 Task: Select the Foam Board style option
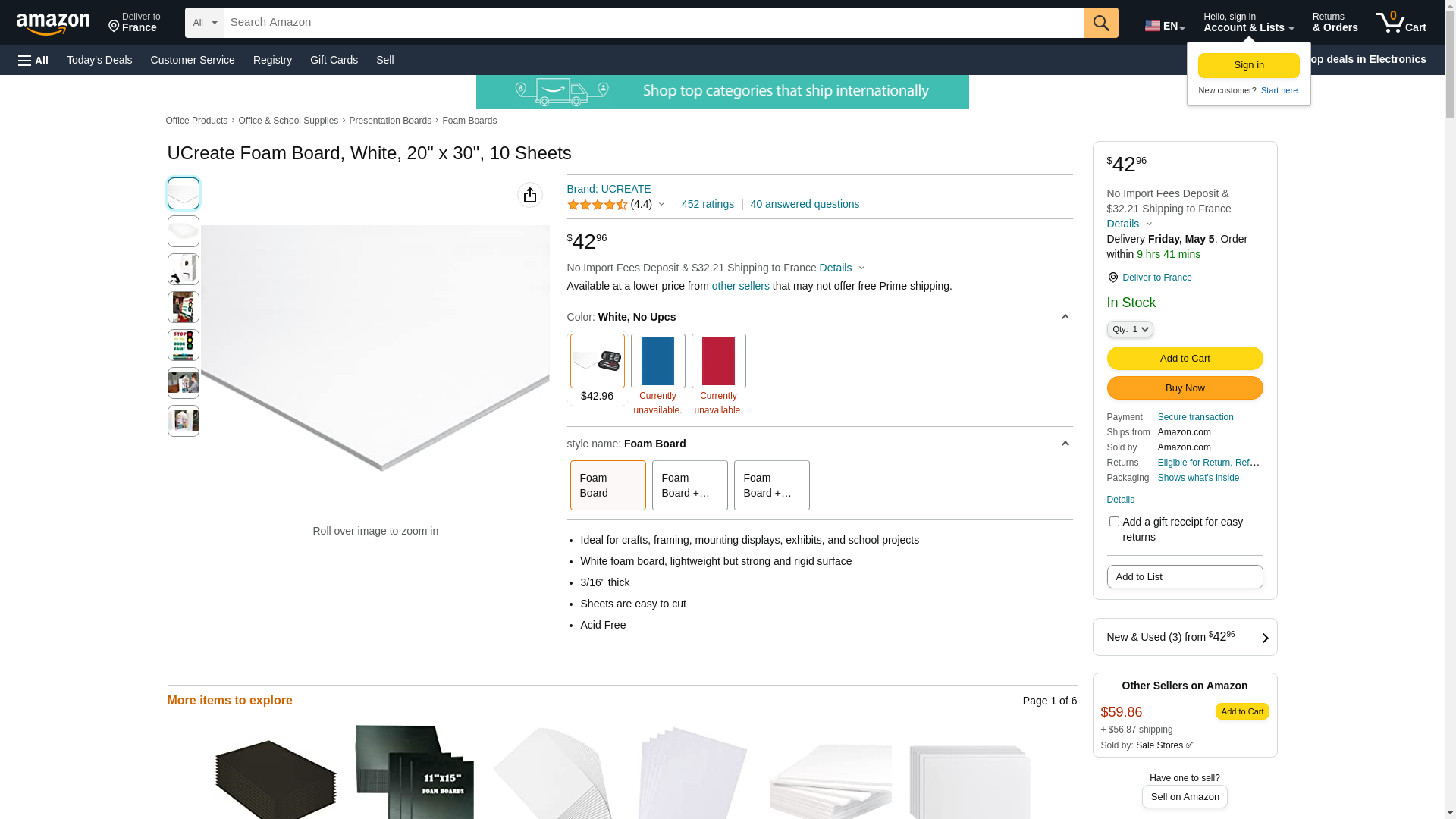click(607, 485)
